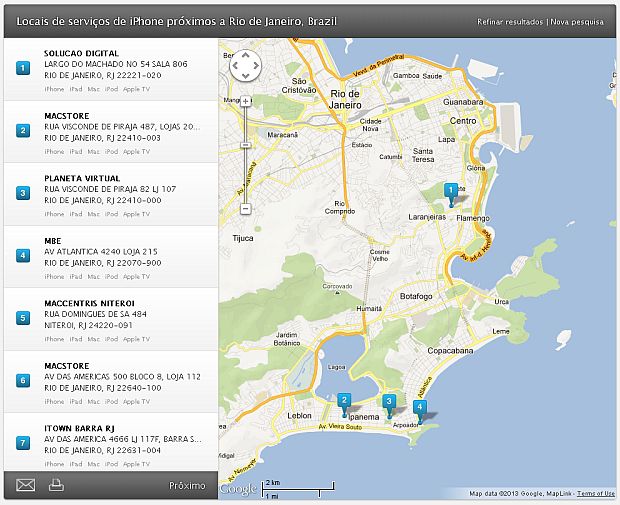Image resolution: width=620 pixels, height=505 pixels.
Task: Click NITEROI, RJ 24220-091 line
Action: pos(88,325)
